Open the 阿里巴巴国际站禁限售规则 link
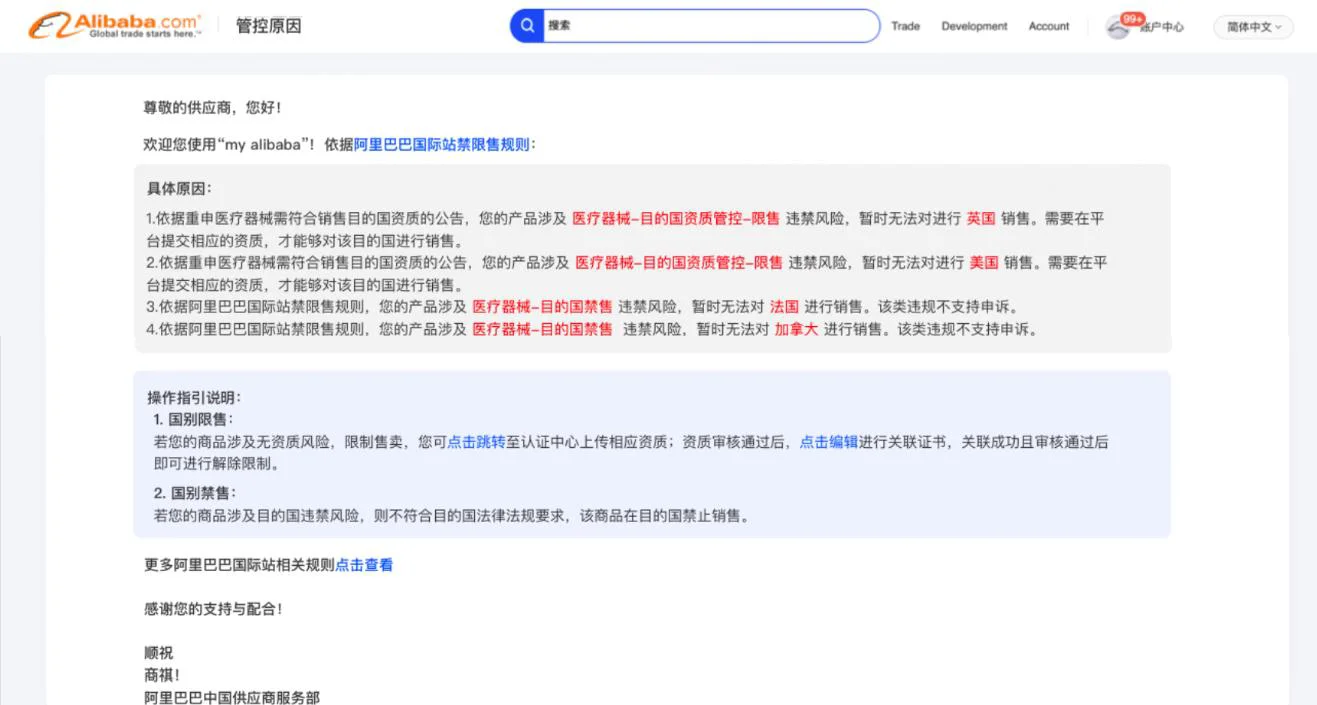The height and width of the screenshot is (705, 1317). pos(441,144)
